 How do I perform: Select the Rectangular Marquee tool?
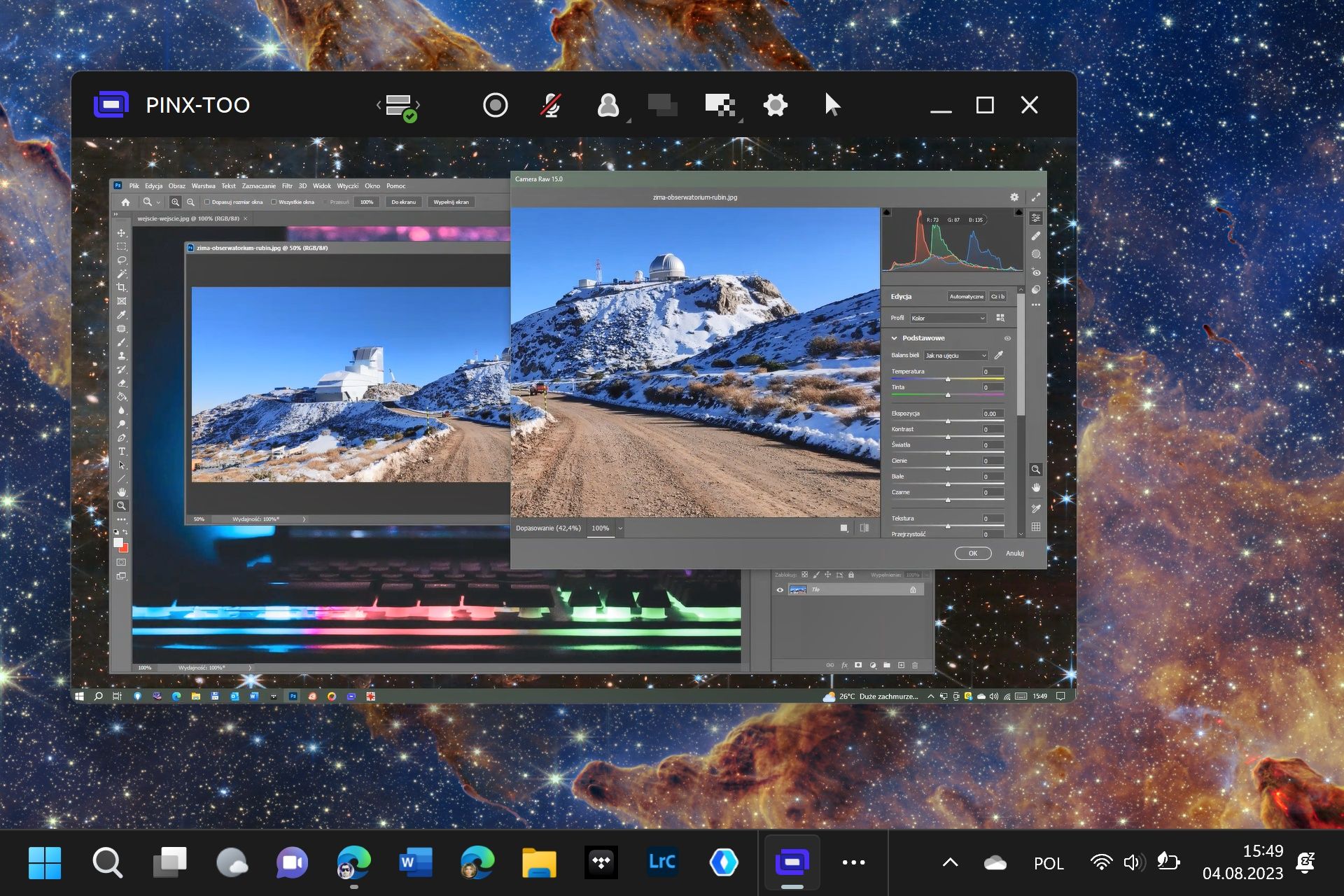click(x=122, y=246)
